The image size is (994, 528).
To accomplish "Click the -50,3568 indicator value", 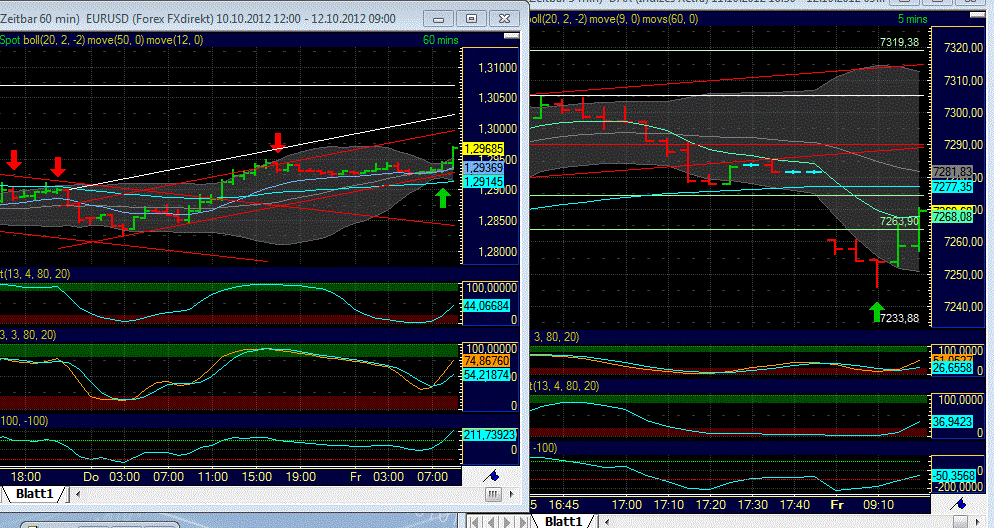I will (952, 475).
